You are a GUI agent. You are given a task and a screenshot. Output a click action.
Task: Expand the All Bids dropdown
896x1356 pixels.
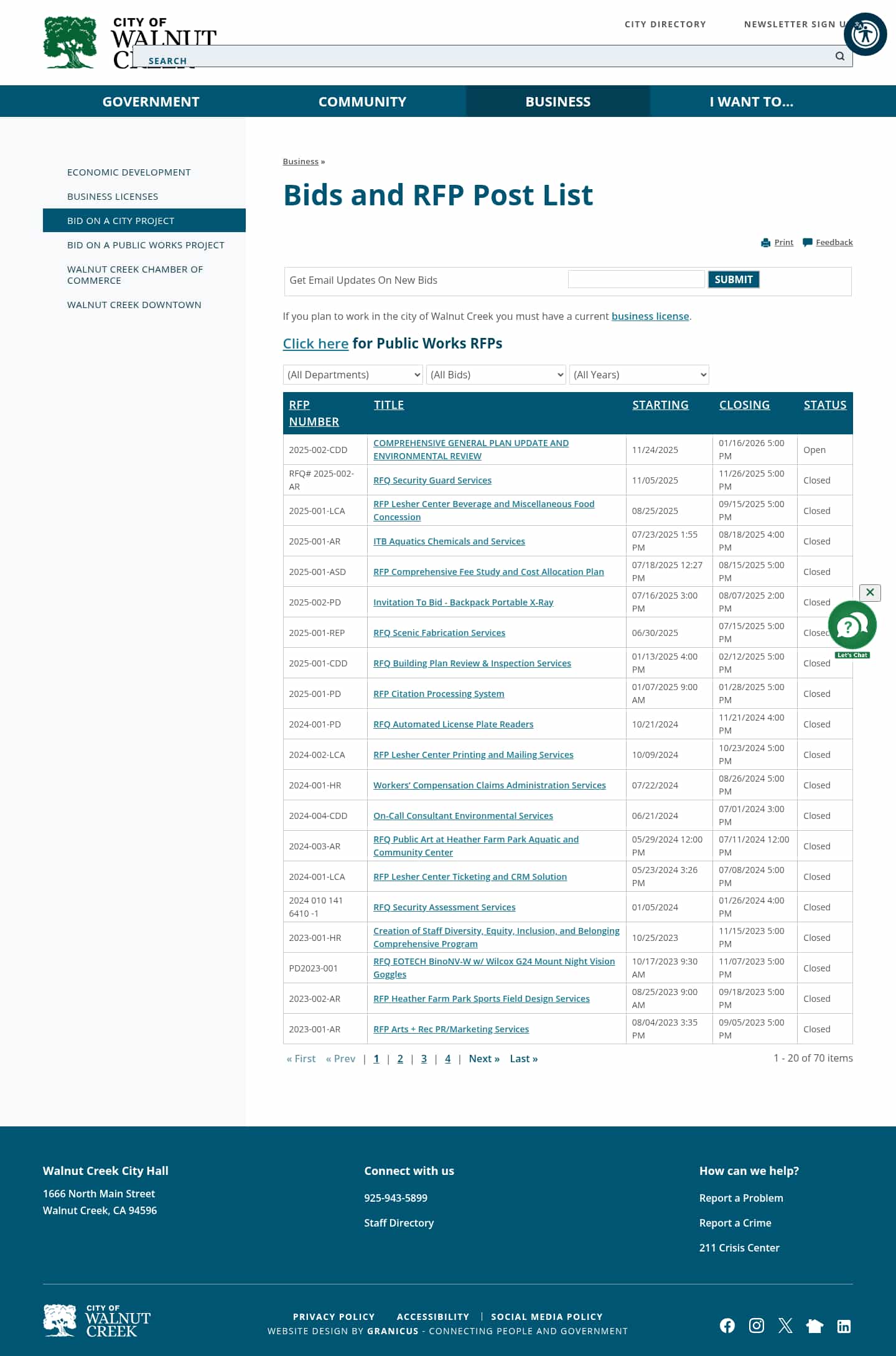click(496, 375)
